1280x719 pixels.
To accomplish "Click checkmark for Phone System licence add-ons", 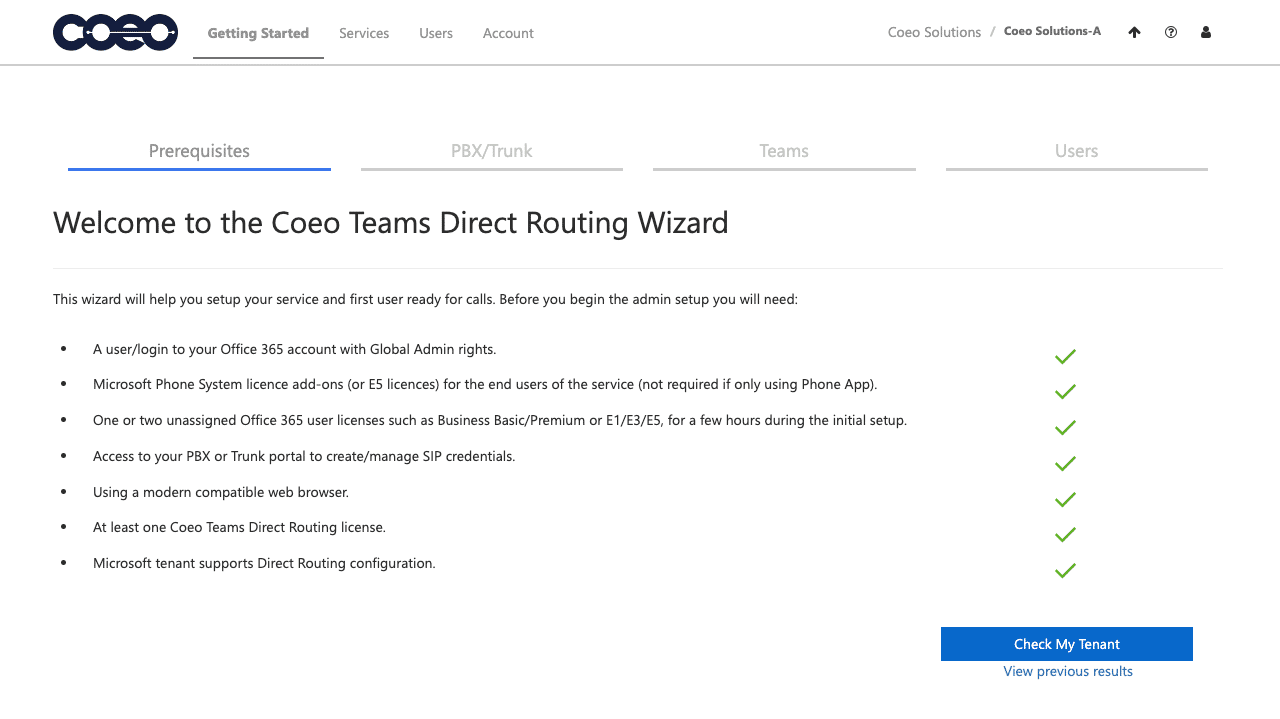I will (x=1065, y=392).
